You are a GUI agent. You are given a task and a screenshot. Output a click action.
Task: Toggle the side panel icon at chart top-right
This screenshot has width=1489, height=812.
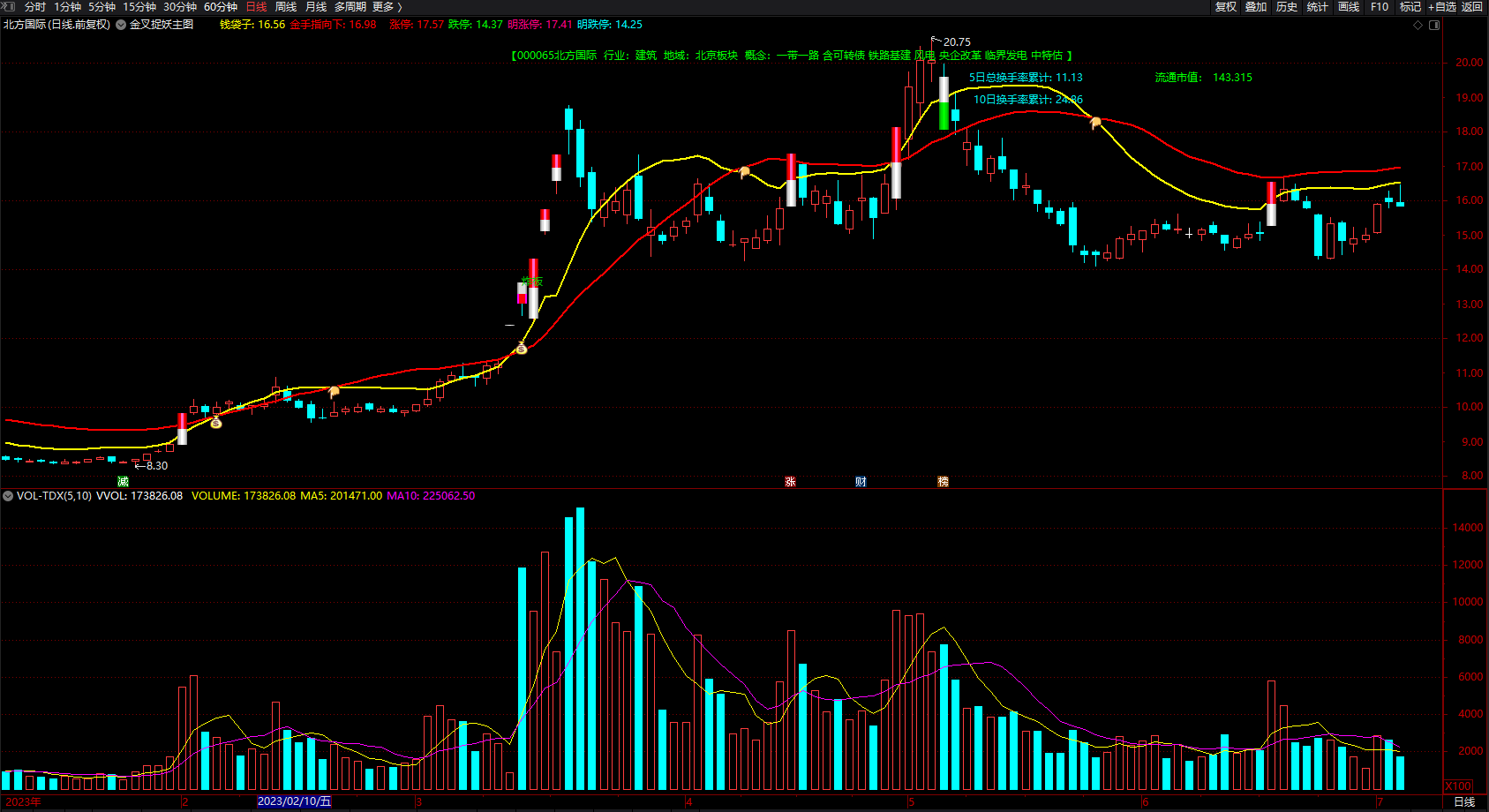pos(1434,25)
